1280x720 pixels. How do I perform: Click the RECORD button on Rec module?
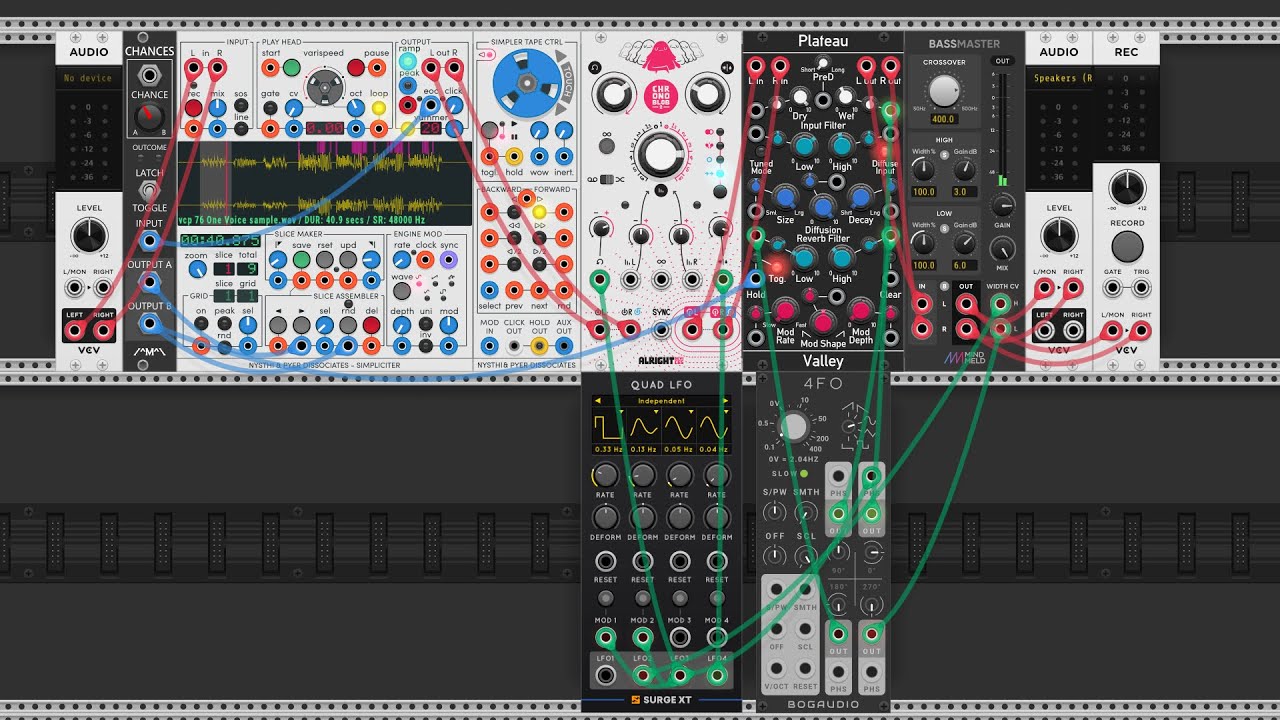[1127, 246]
